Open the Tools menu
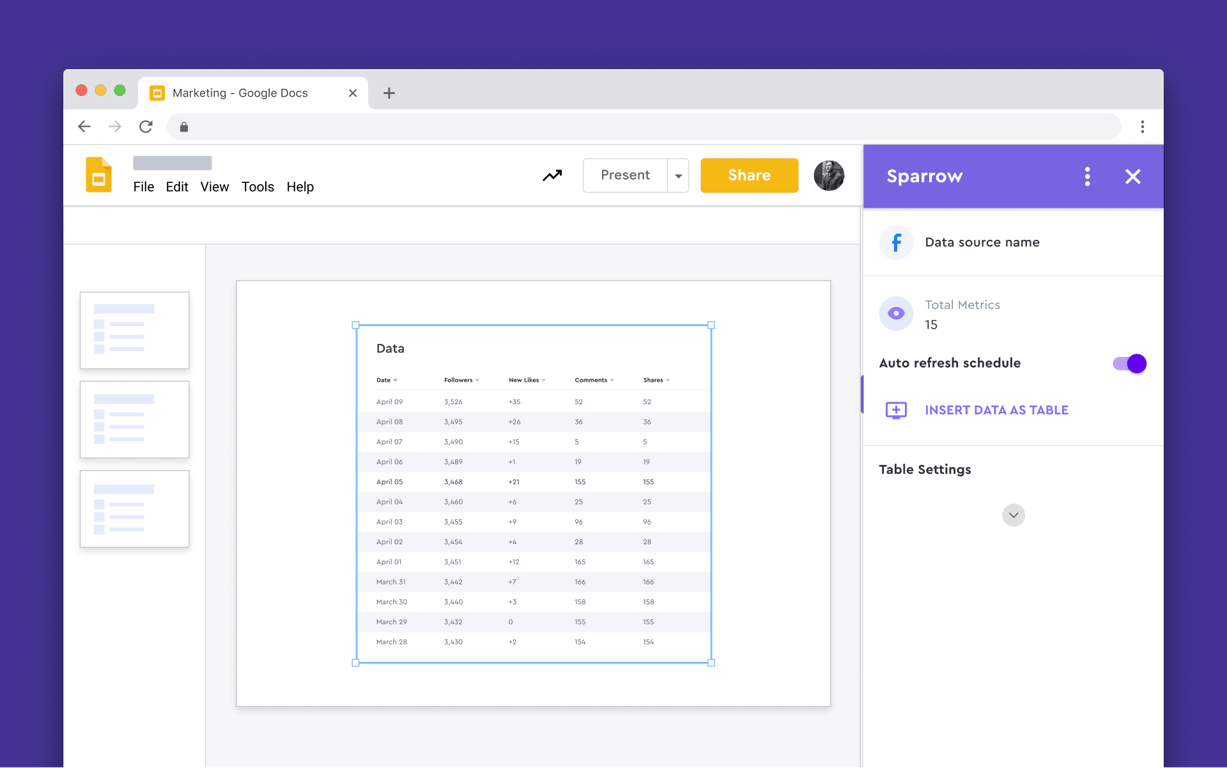This screenshot has height=768, width=1227. tap(257, 187)
